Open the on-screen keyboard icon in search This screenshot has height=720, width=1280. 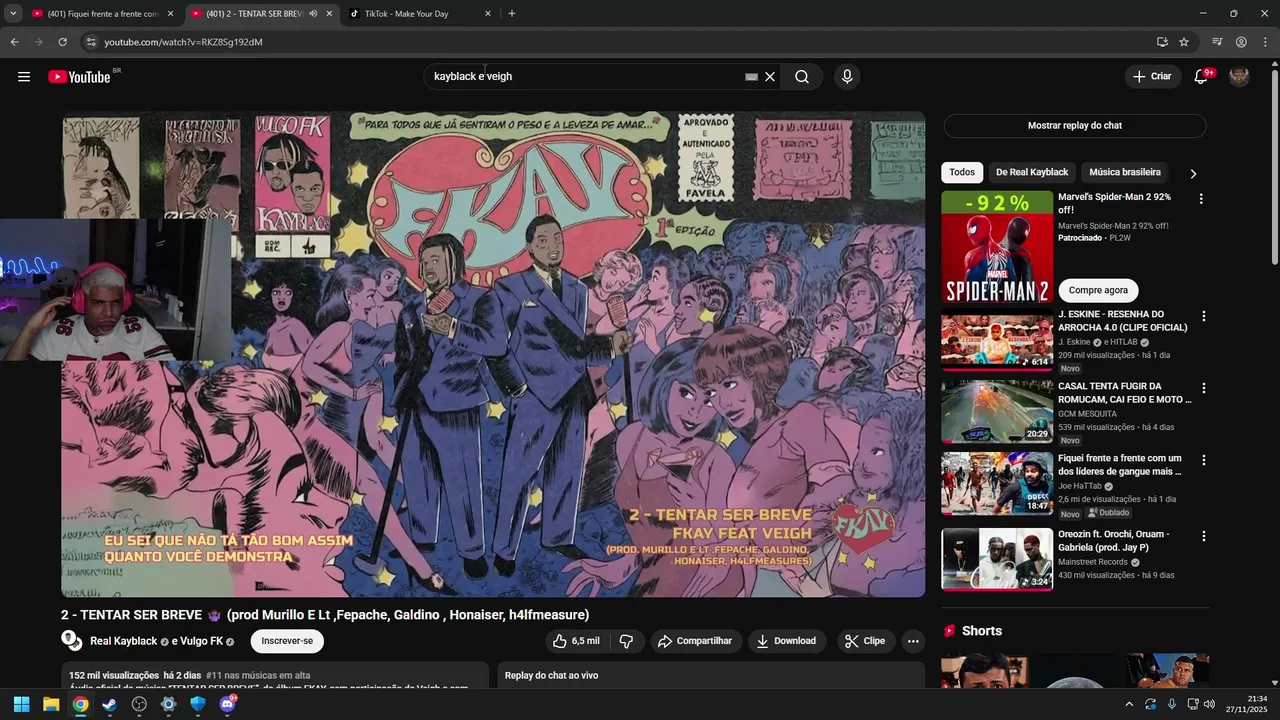click(751, 77)
